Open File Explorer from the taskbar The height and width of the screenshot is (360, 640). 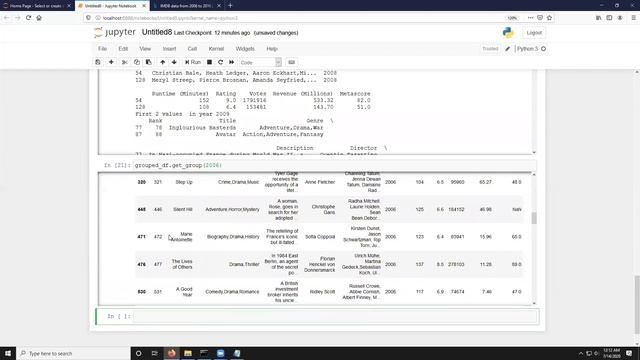188,353
